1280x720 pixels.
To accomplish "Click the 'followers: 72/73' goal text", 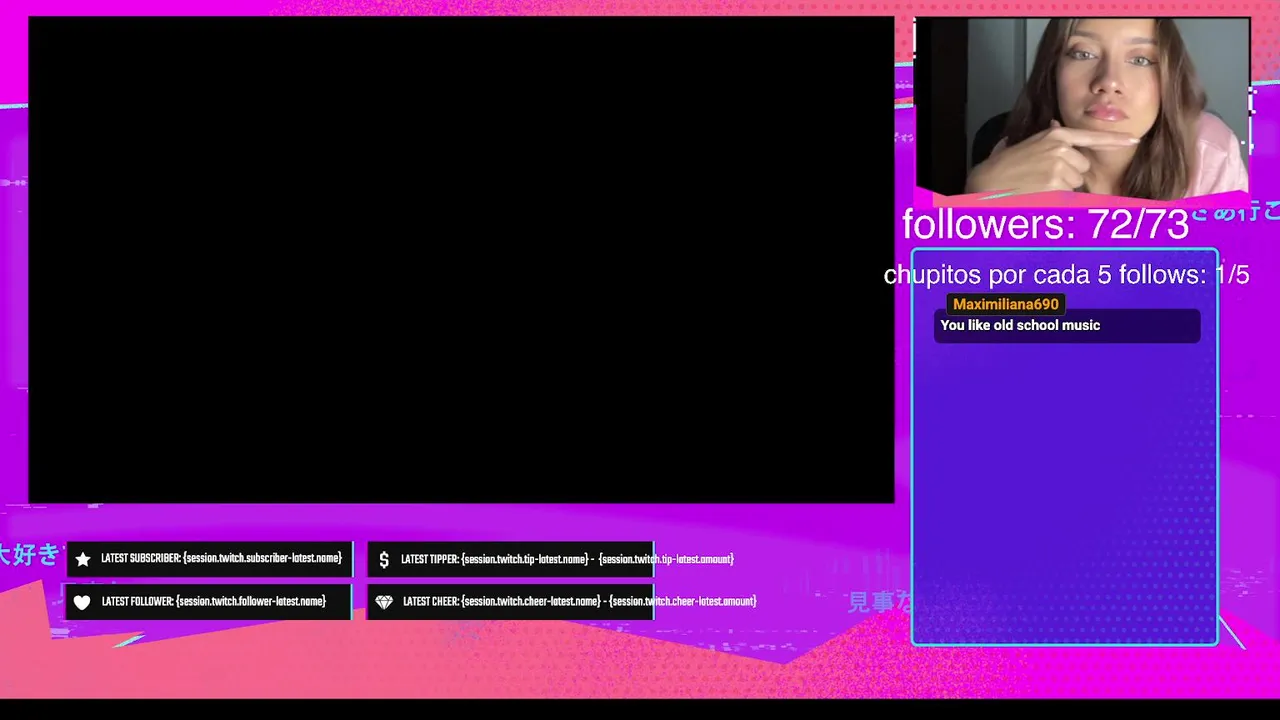I will click(x=1046, y=224).
